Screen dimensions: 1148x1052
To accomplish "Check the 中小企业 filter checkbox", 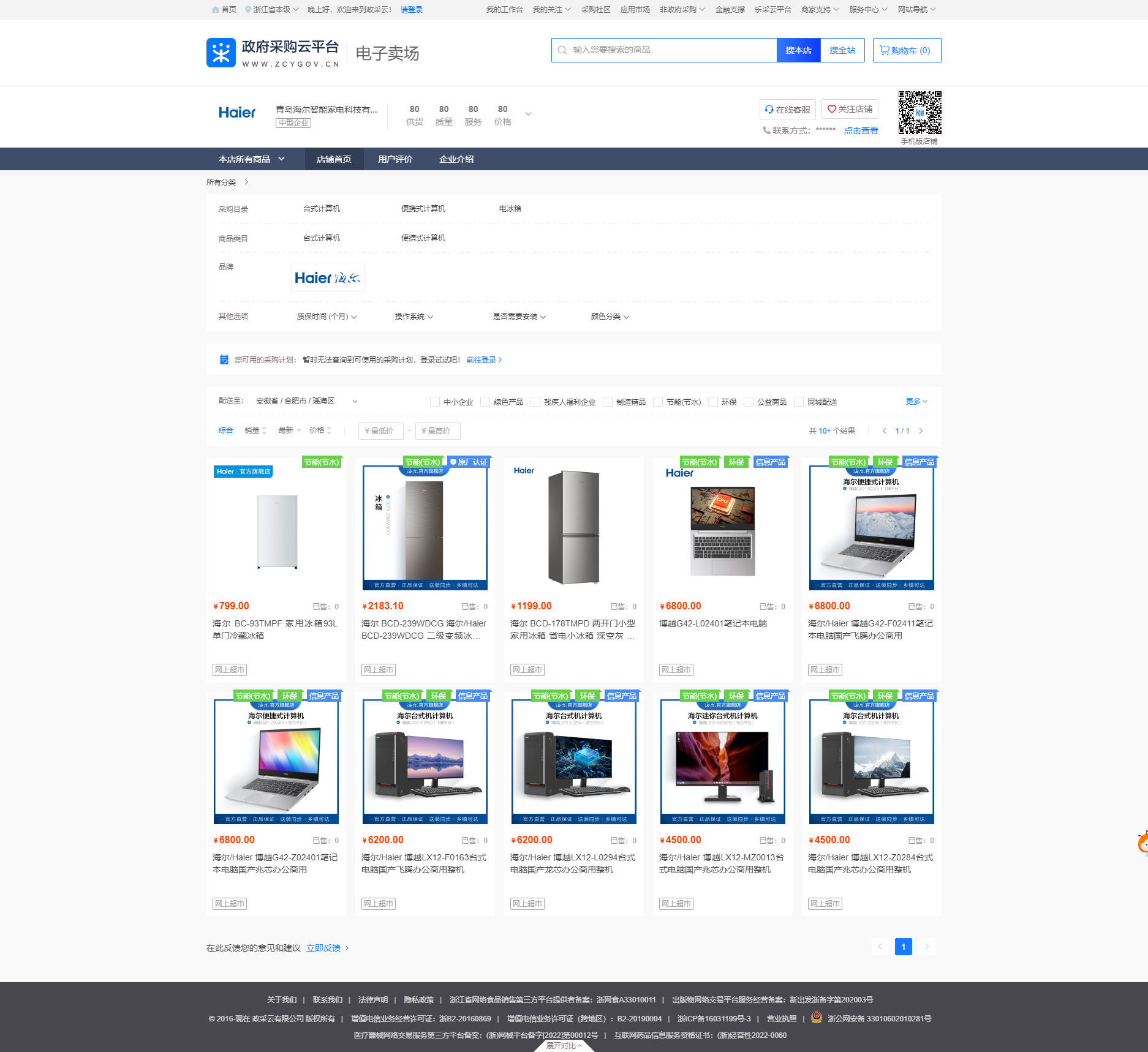I will 436,402.
